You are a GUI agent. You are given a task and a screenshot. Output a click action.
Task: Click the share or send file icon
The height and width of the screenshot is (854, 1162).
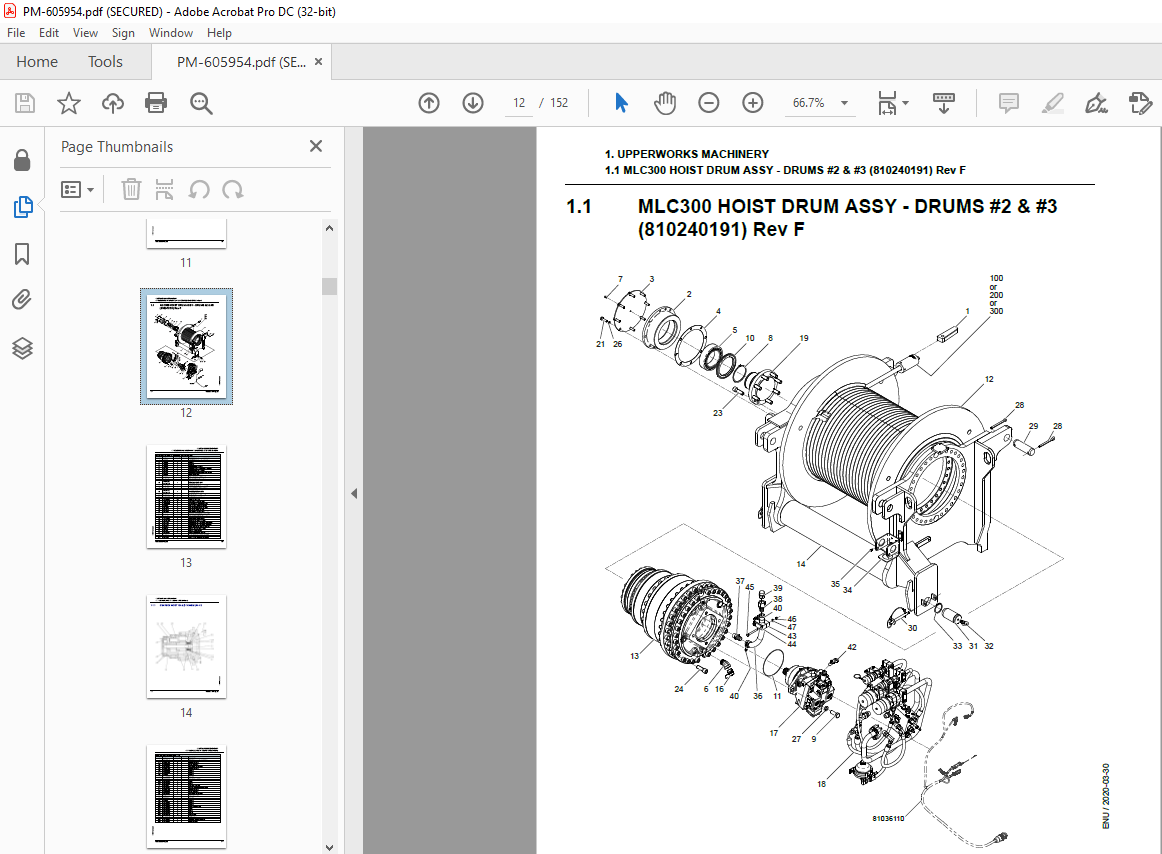[x=1140, y=103]
